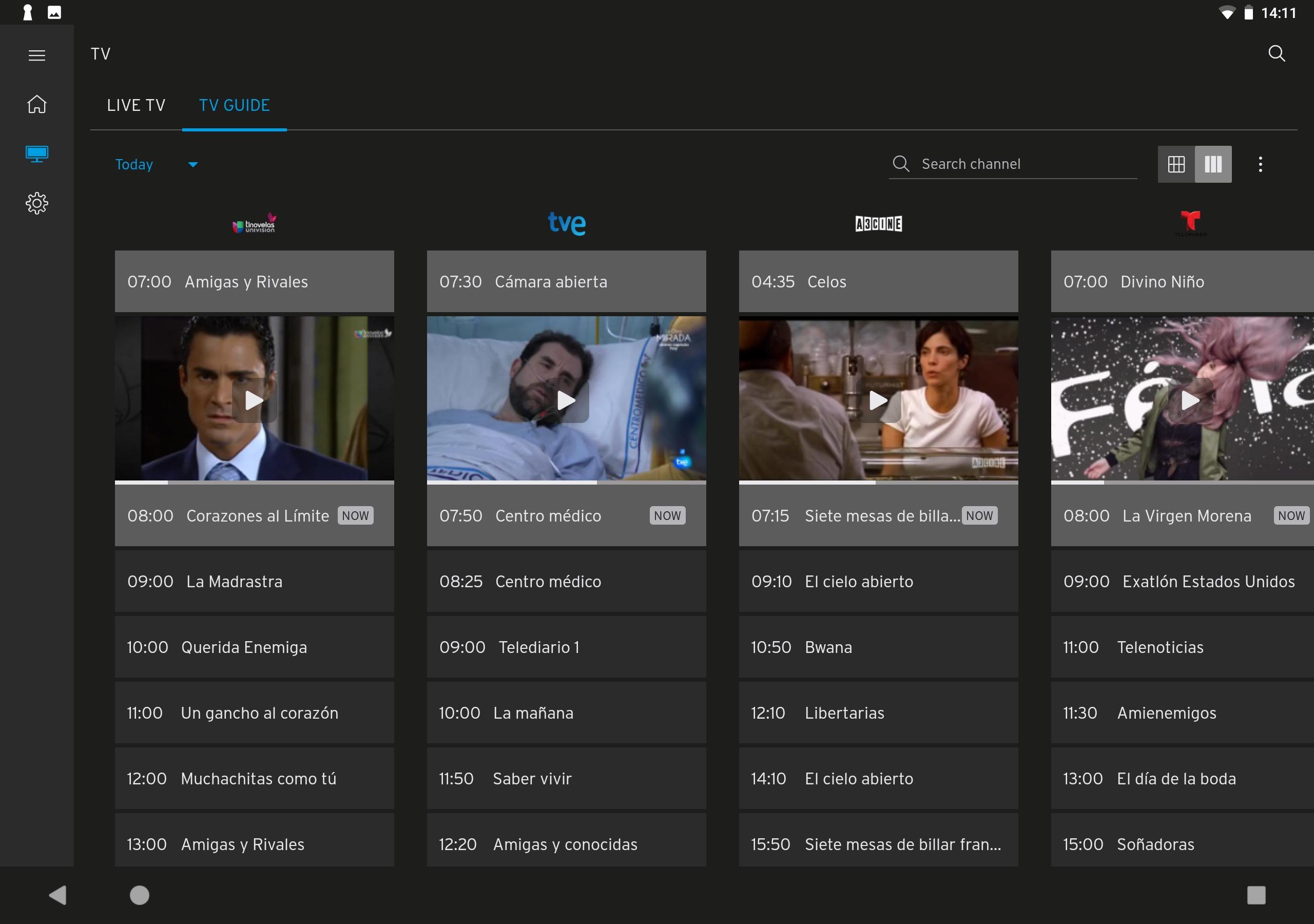Screen dimensions: 1314x924
Task: Tap the Telemundo channel logo
Action: click(1190, 223)
